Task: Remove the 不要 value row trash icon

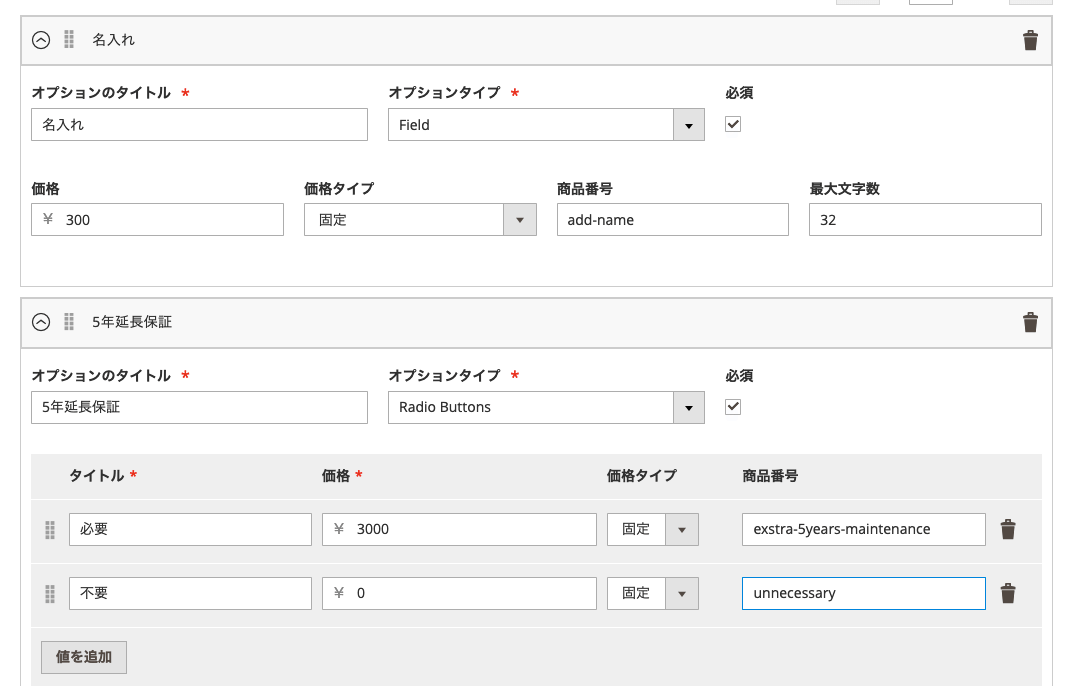Action: coord(1008,593)
